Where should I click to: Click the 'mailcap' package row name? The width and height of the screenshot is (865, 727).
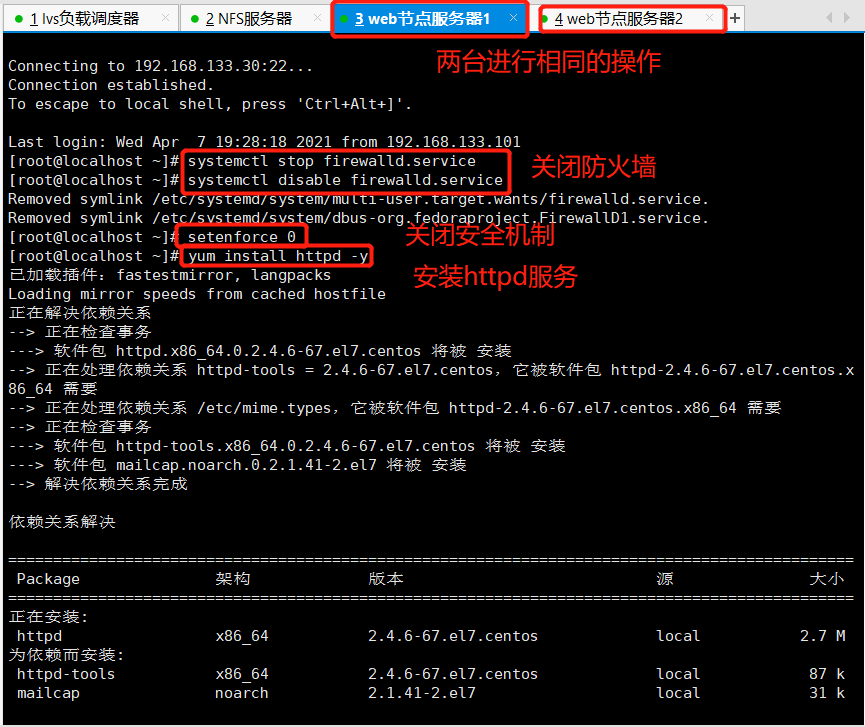pos(48,693)
